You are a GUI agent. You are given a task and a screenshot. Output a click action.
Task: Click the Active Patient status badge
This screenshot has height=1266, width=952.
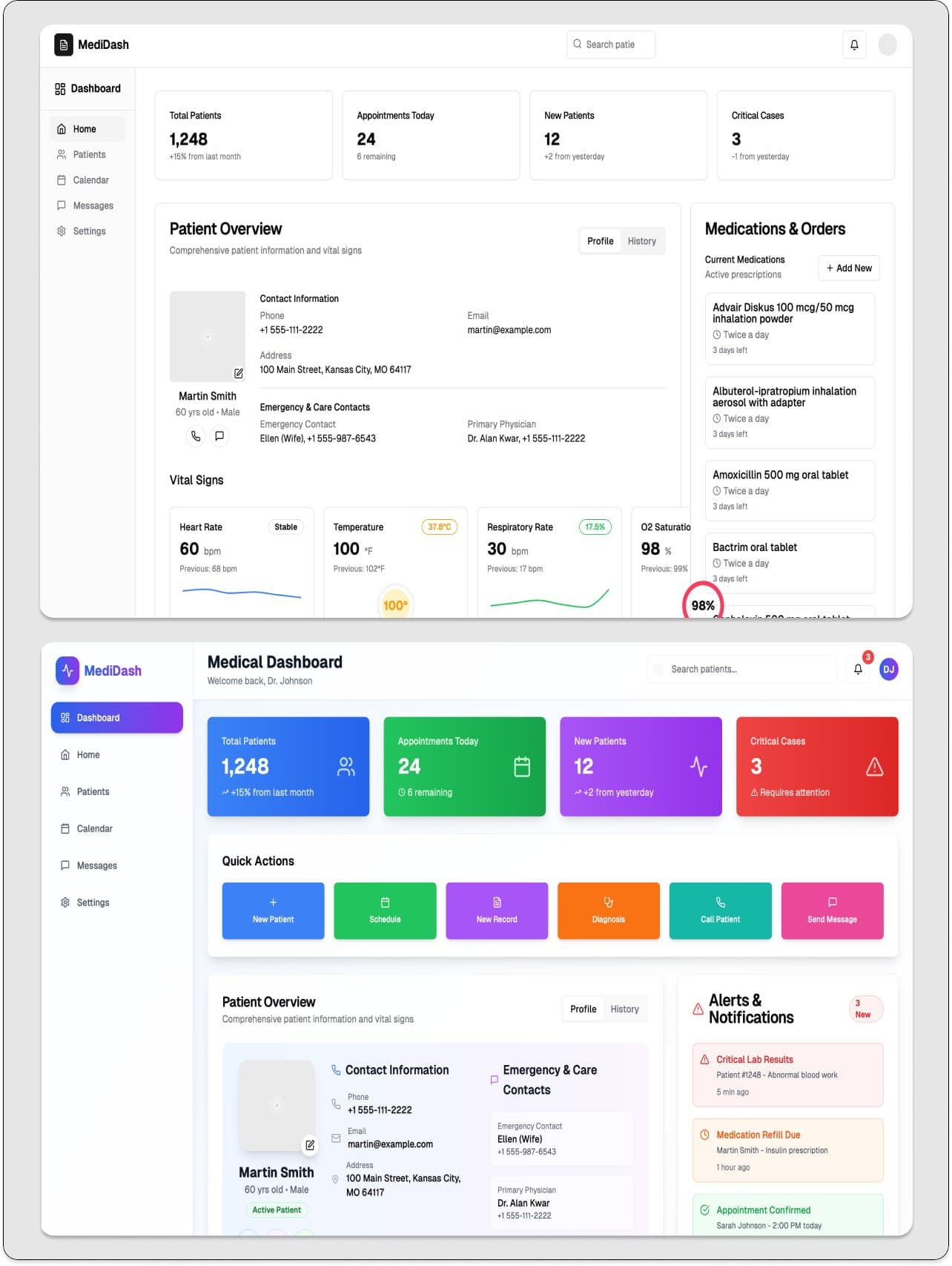pyautogui.click(x=277, y=1210)
